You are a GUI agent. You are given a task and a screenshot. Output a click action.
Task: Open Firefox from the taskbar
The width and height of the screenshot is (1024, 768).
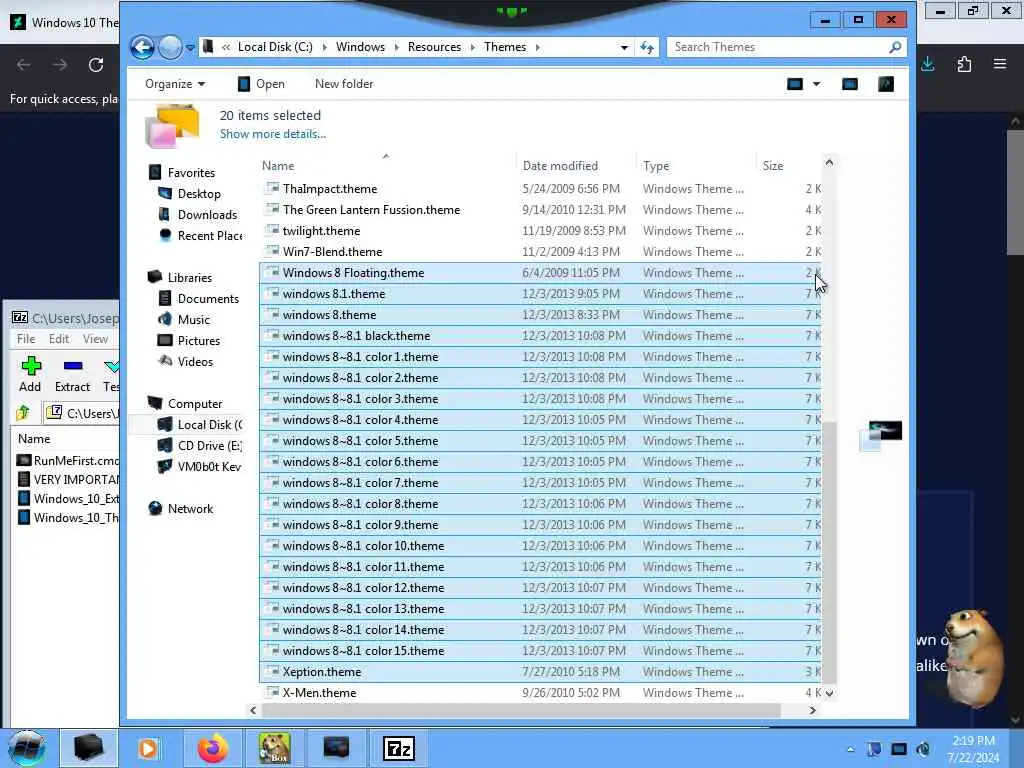click(213, 748)
